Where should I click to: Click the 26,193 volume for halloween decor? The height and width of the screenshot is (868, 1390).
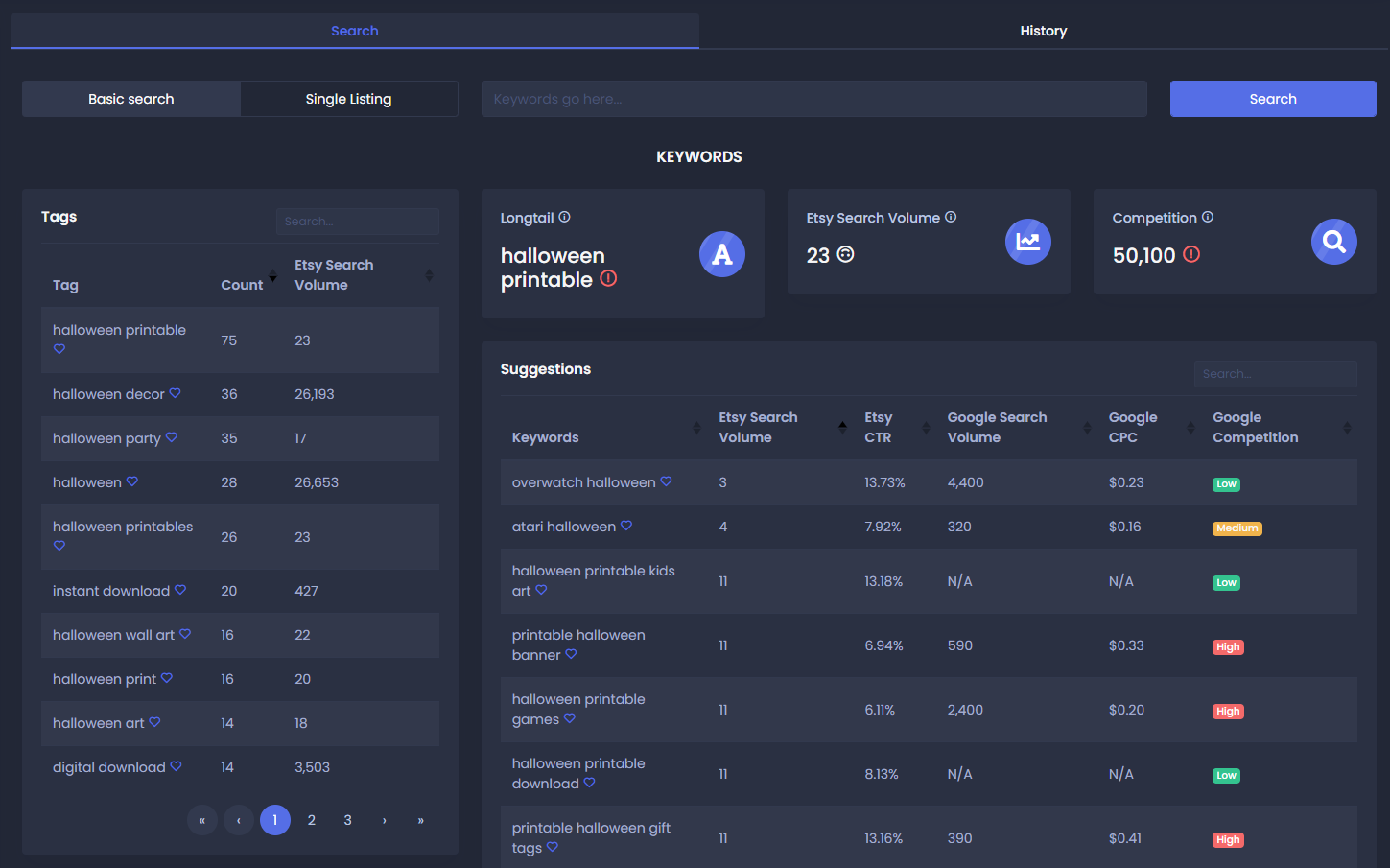coord(315,394)
